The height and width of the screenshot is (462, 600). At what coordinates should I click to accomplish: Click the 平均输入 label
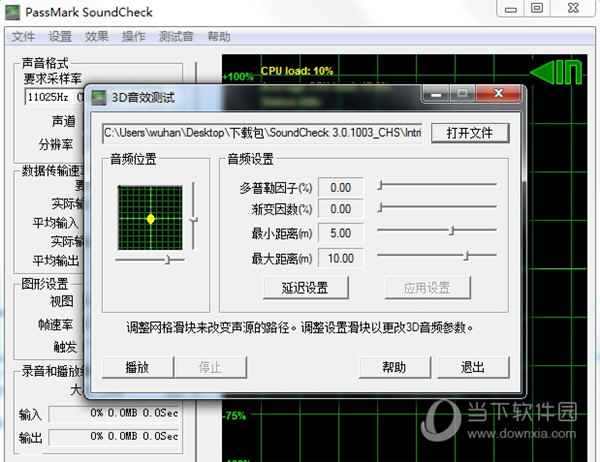click(55, 223)
